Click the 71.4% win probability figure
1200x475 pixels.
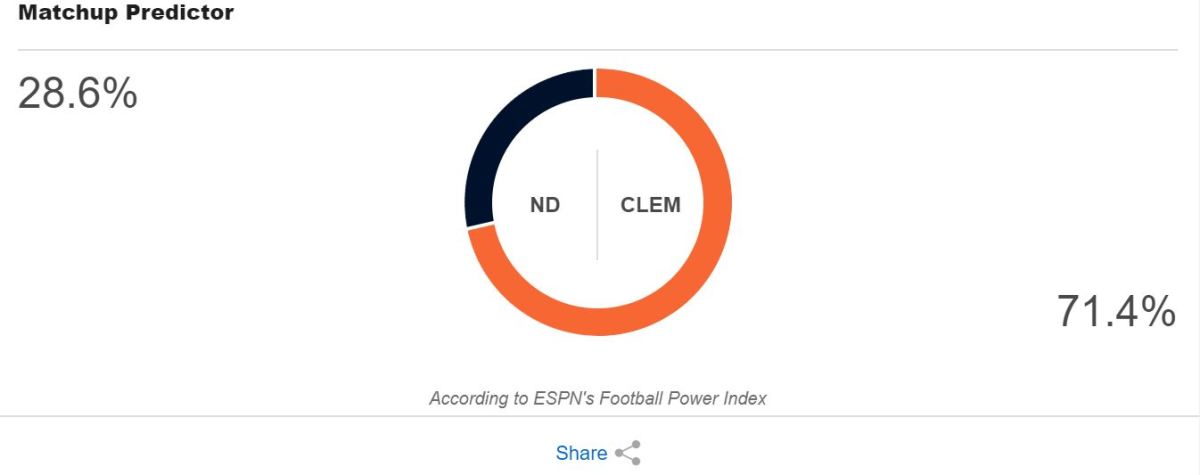pyautogui.click(x=1116, y=311)
